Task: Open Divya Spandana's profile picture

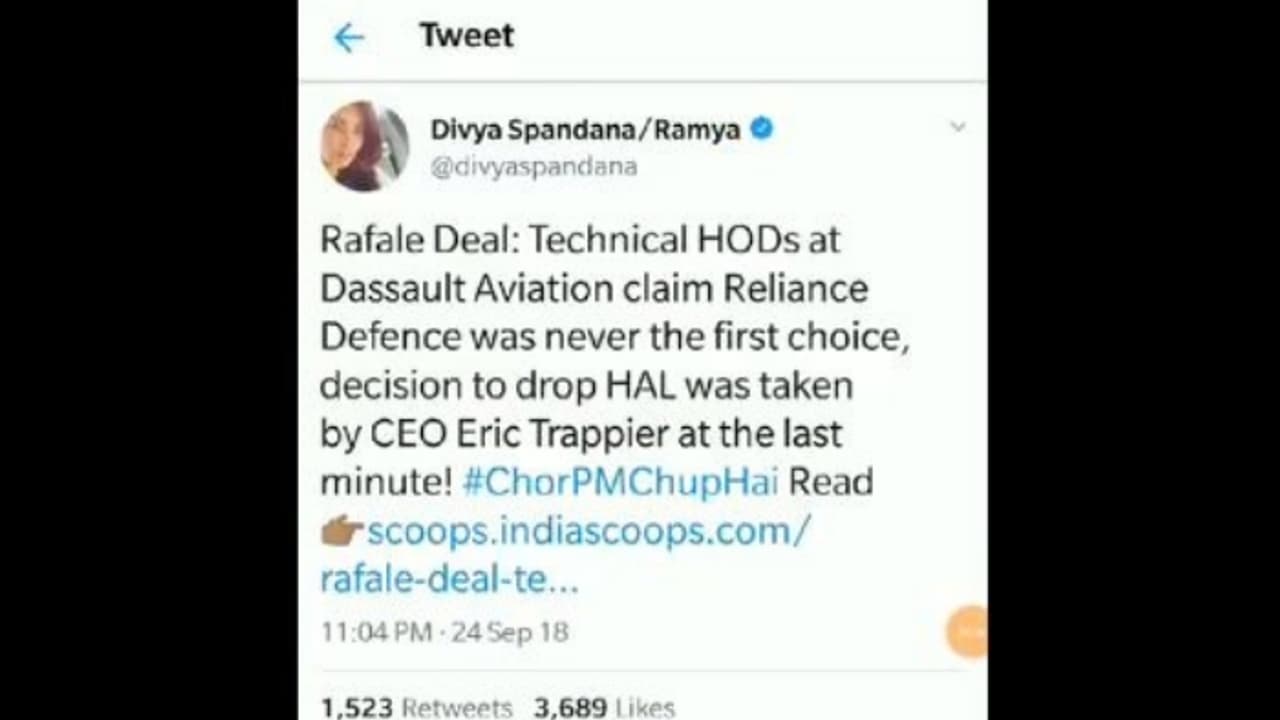Action: [364, 146]
